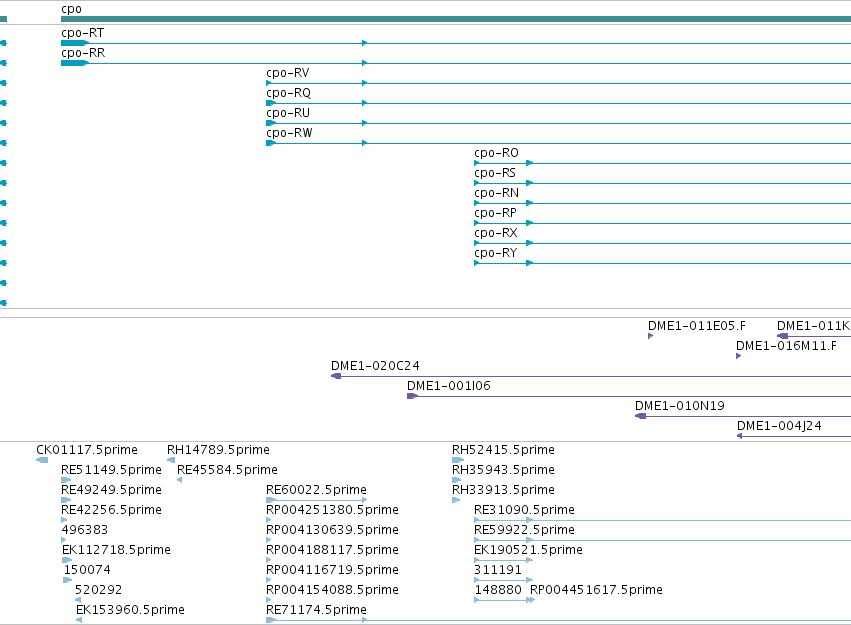Select the EK153960.5prime EST label
This screenshot has width=851, height=625.
pos(130,610)
